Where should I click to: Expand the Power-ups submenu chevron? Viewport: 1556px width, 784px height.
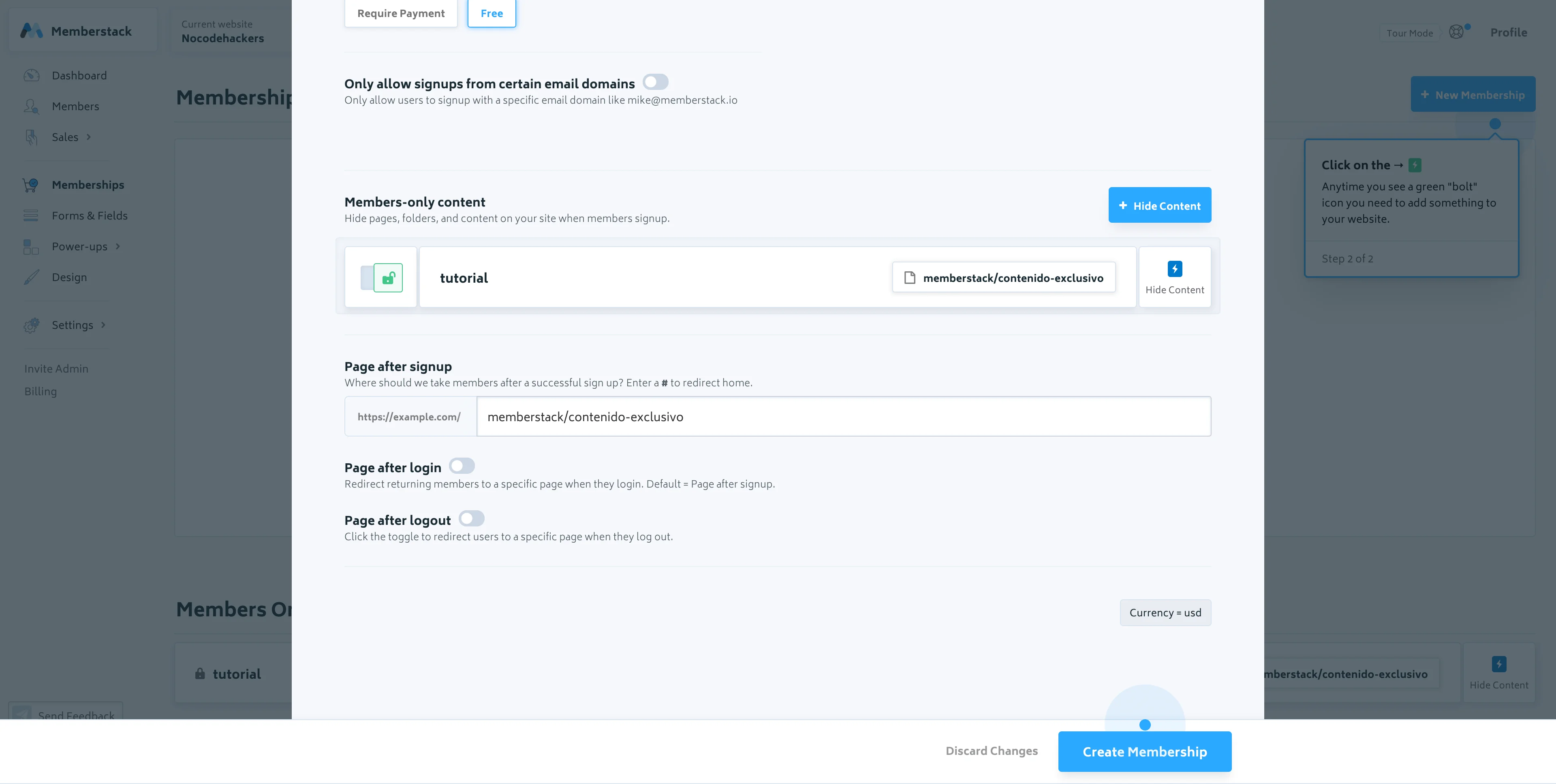point(118,246)
